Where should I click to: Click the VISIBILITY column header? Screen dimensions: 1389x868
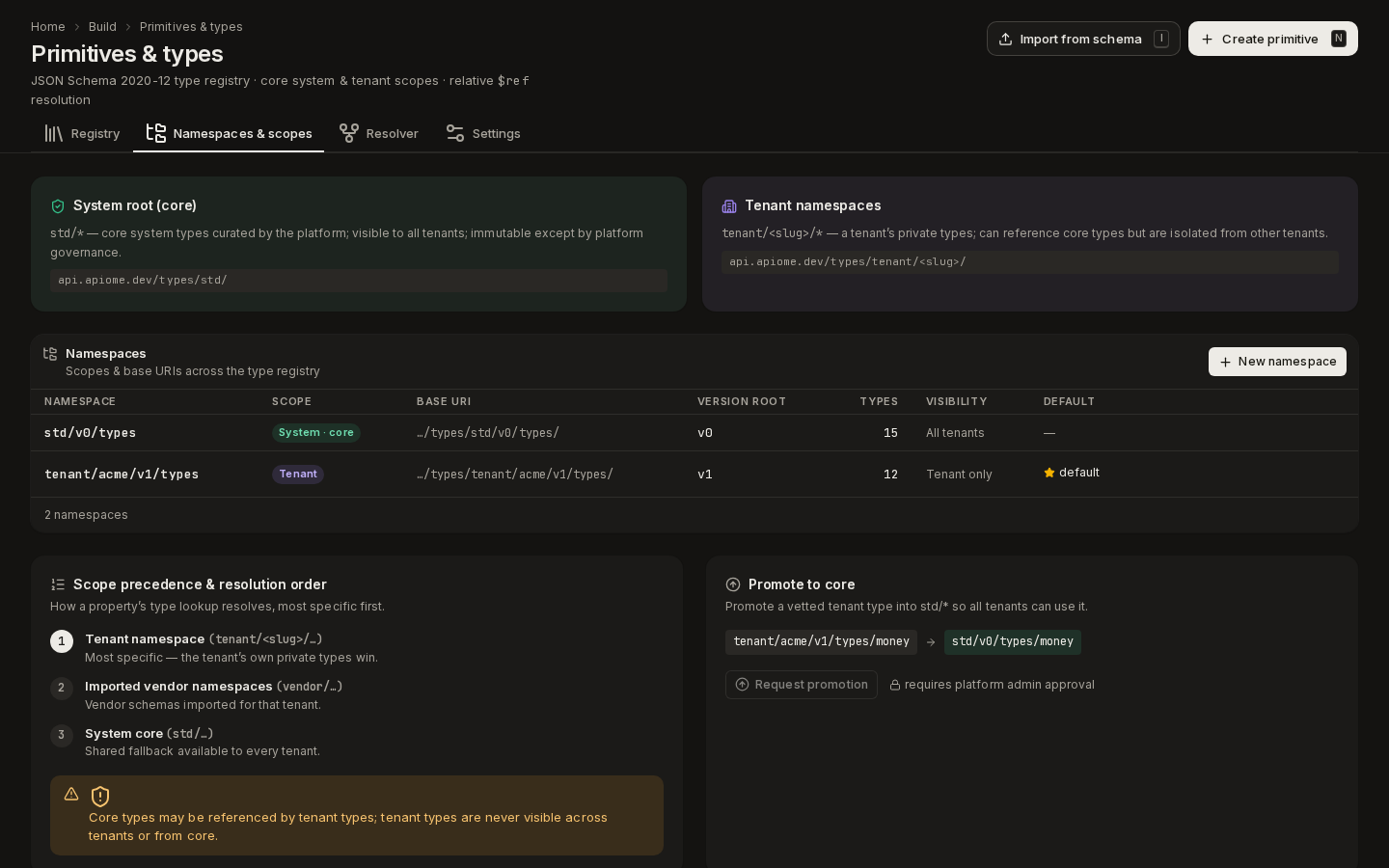click(957, 402)
